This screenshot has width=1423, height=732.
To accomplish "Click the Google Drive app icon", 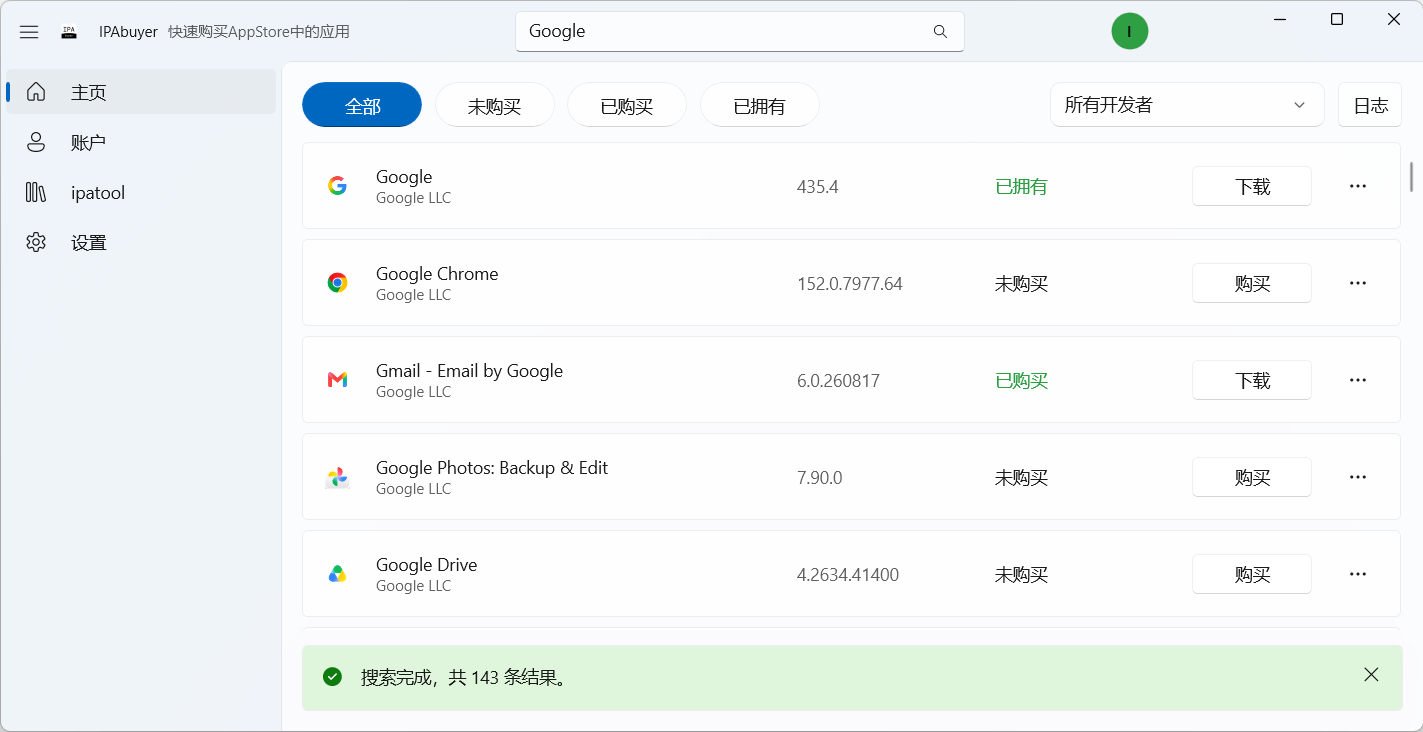I will [x=338, y=574].
